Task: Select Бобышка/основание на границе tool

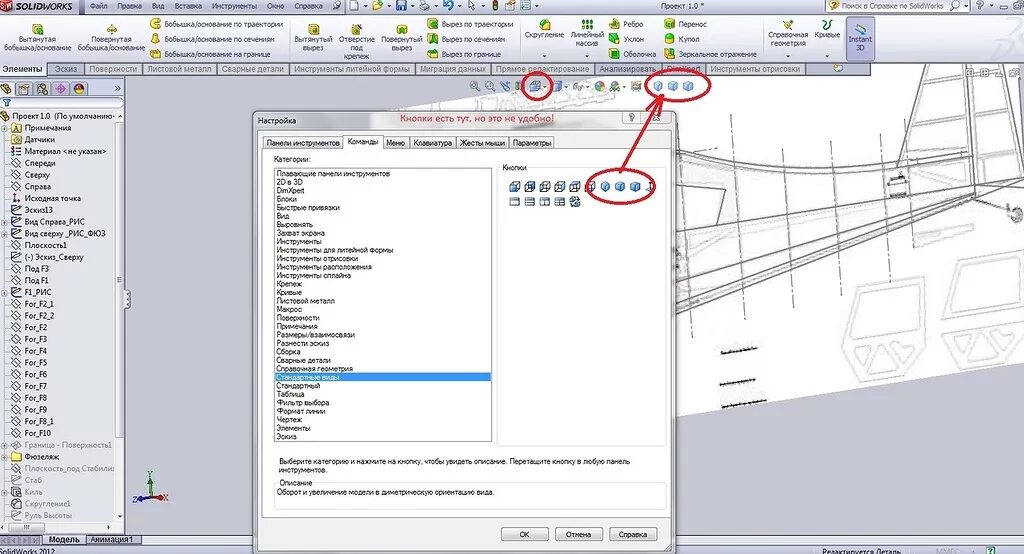Action: (210, 54)
